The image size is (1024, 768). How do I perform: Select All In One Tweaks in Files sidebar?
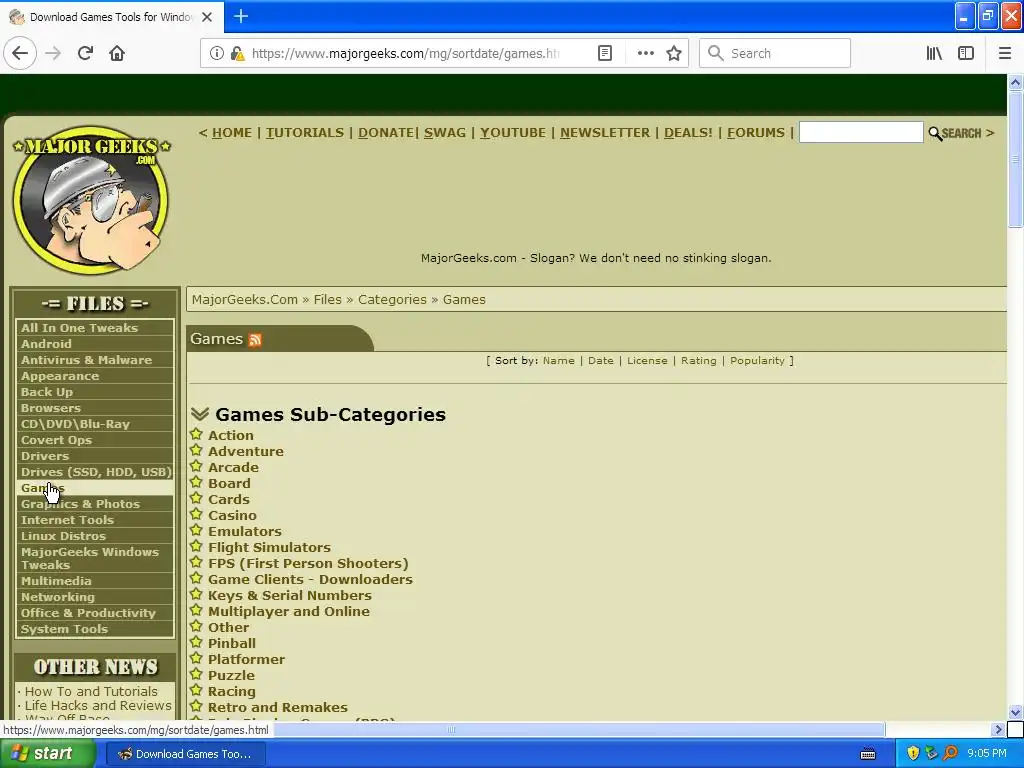pos(95,328)
